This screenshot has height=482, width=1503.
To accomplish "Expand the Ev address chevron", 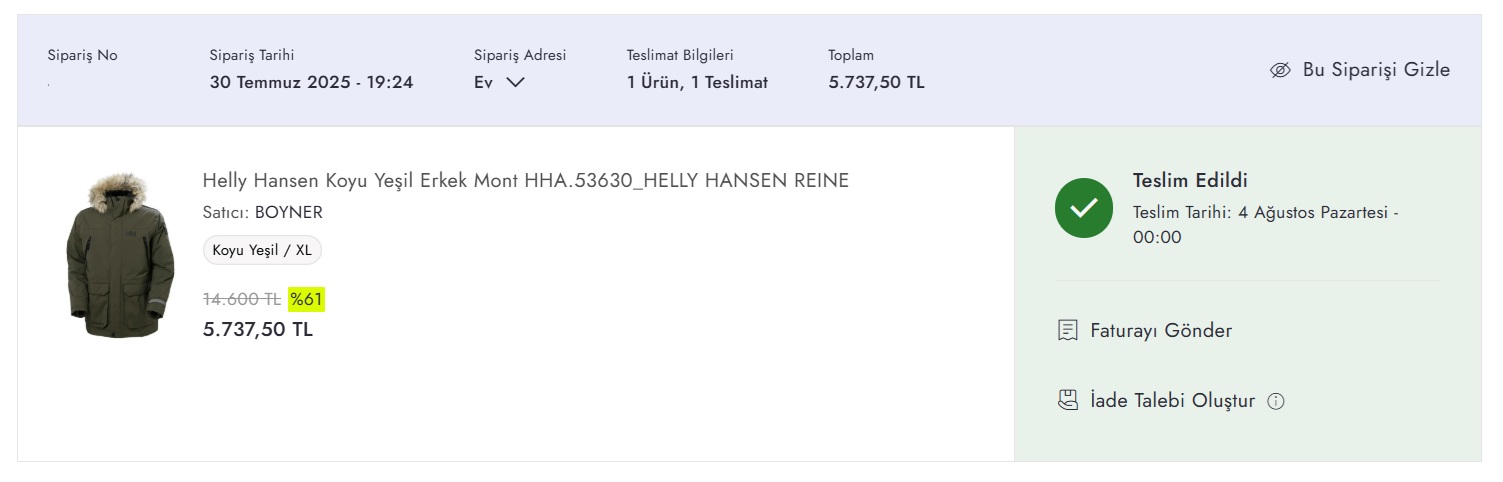I will pyautogui.click(x=515, y=82).
